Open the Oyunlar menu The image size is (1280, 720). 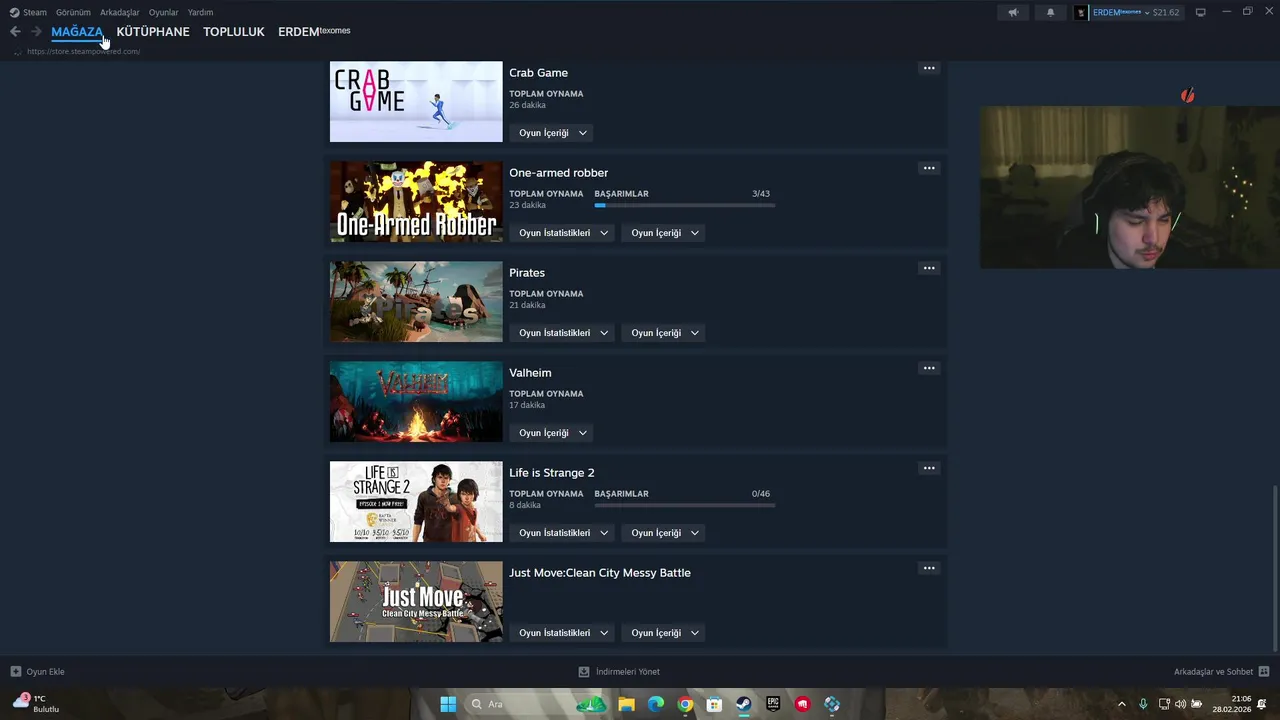(x=164, y=12)
